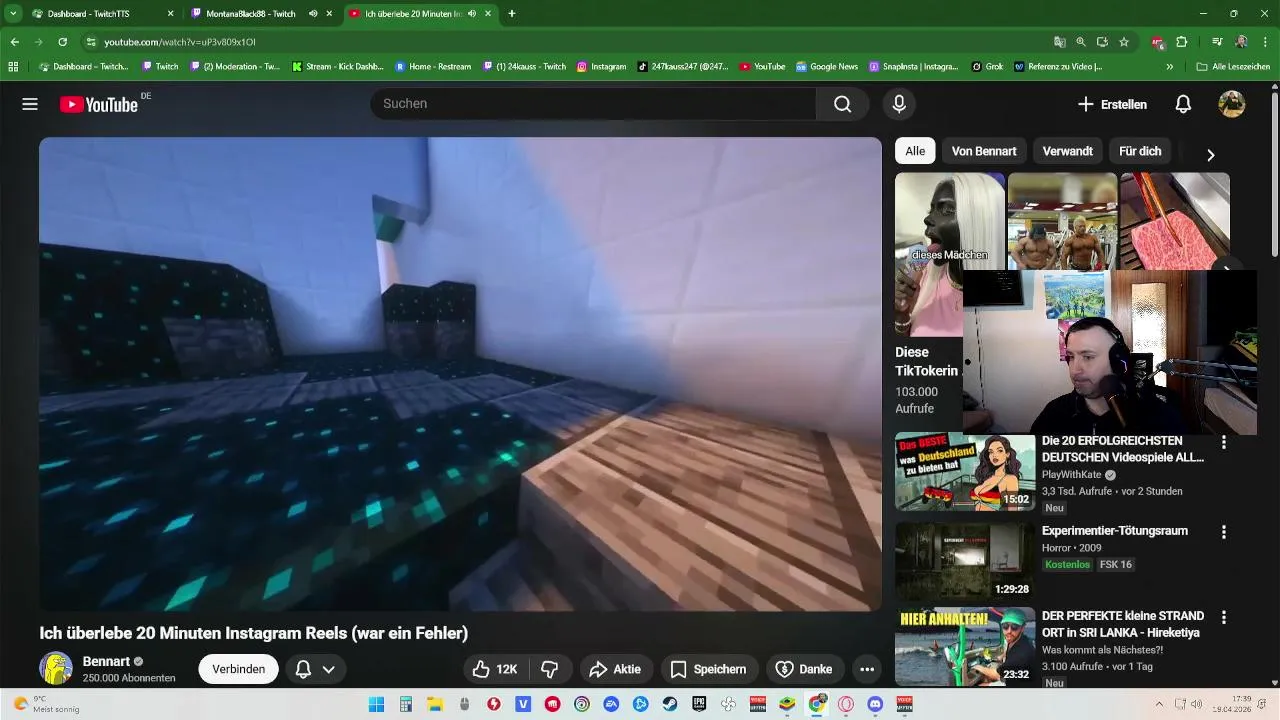Switch to MontanaBlack88 - Twitch tab
1280x720 pixels.
pyautogui.click(x=262, y=14)
